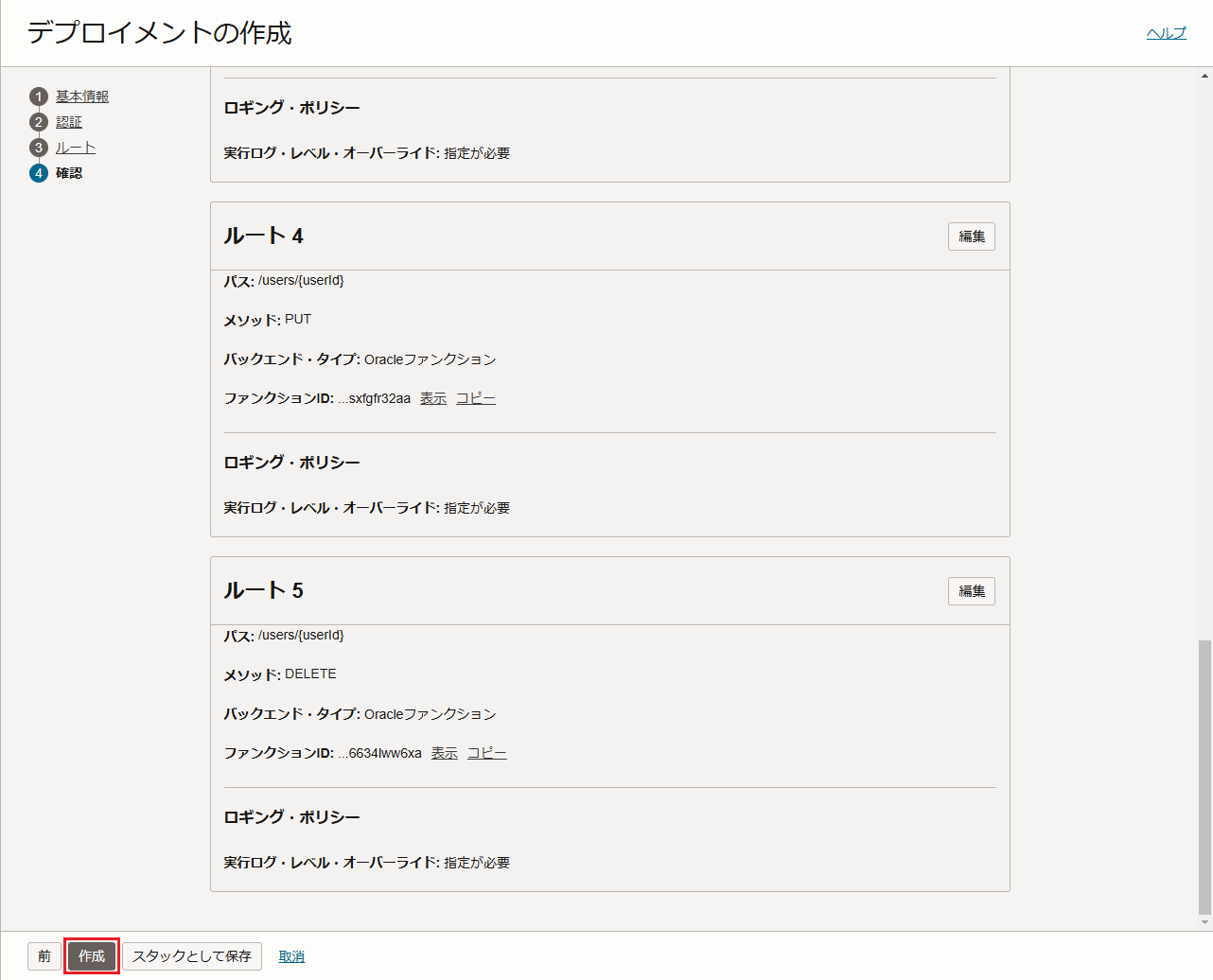Click the step 1 number circle icon
Image resolution: width=1213 pixels, height=980 pixels.
(39, 96)
